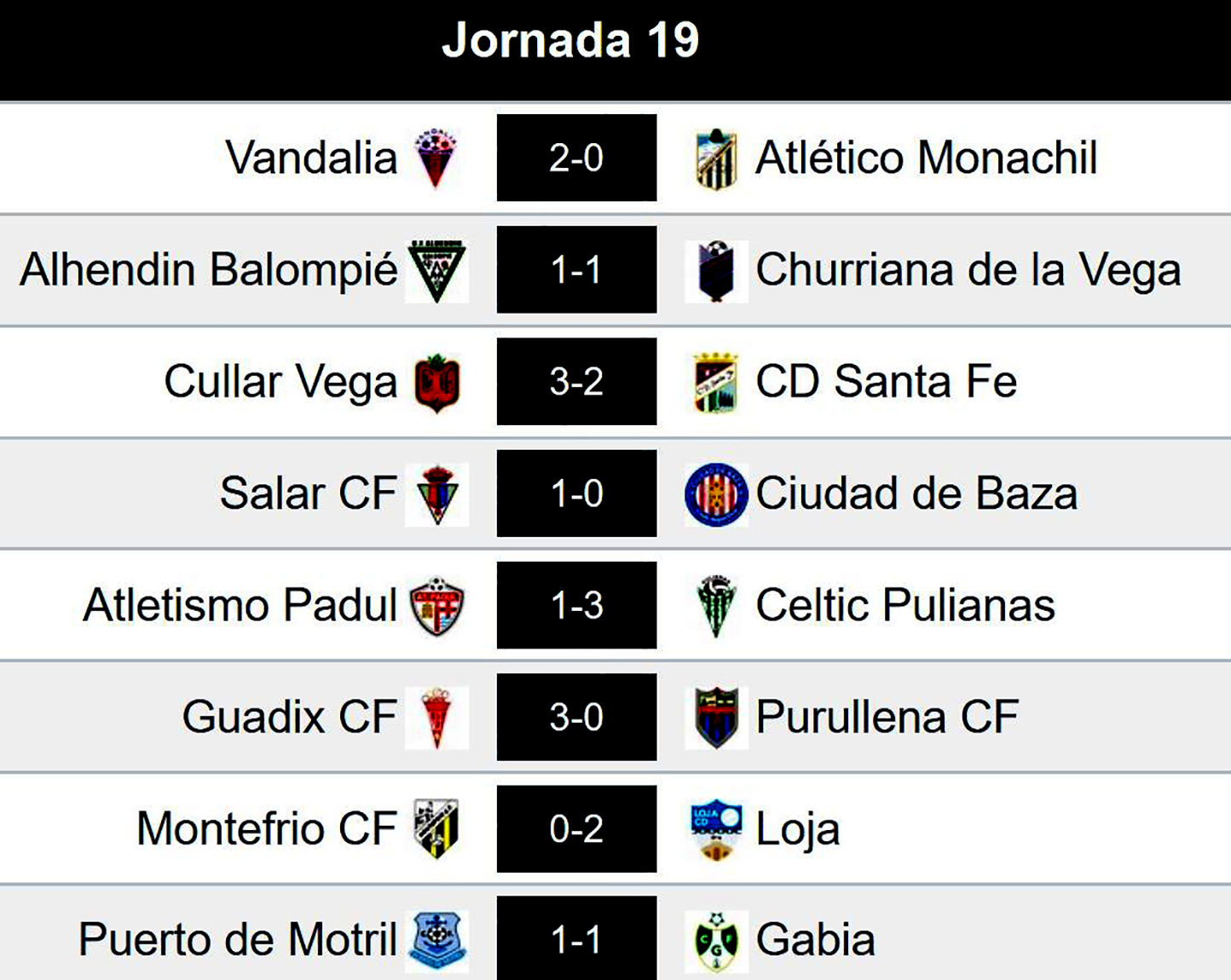The image size is (1231, 980).
Task: Select the Guadix CF team name
Action: [289, 717]
